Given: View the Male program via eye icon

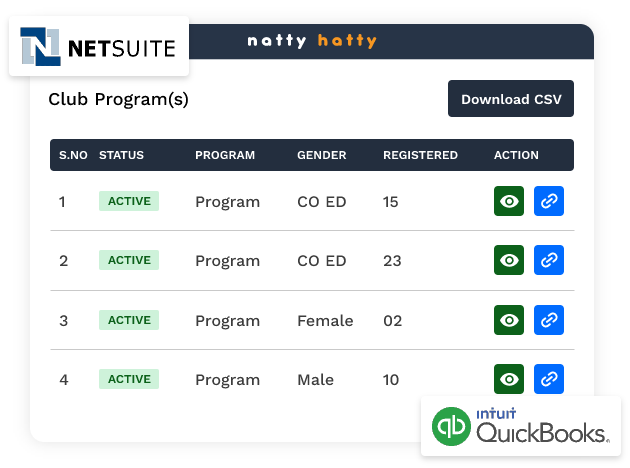Looking at the screenshot, I should click(x=509, y=379).
